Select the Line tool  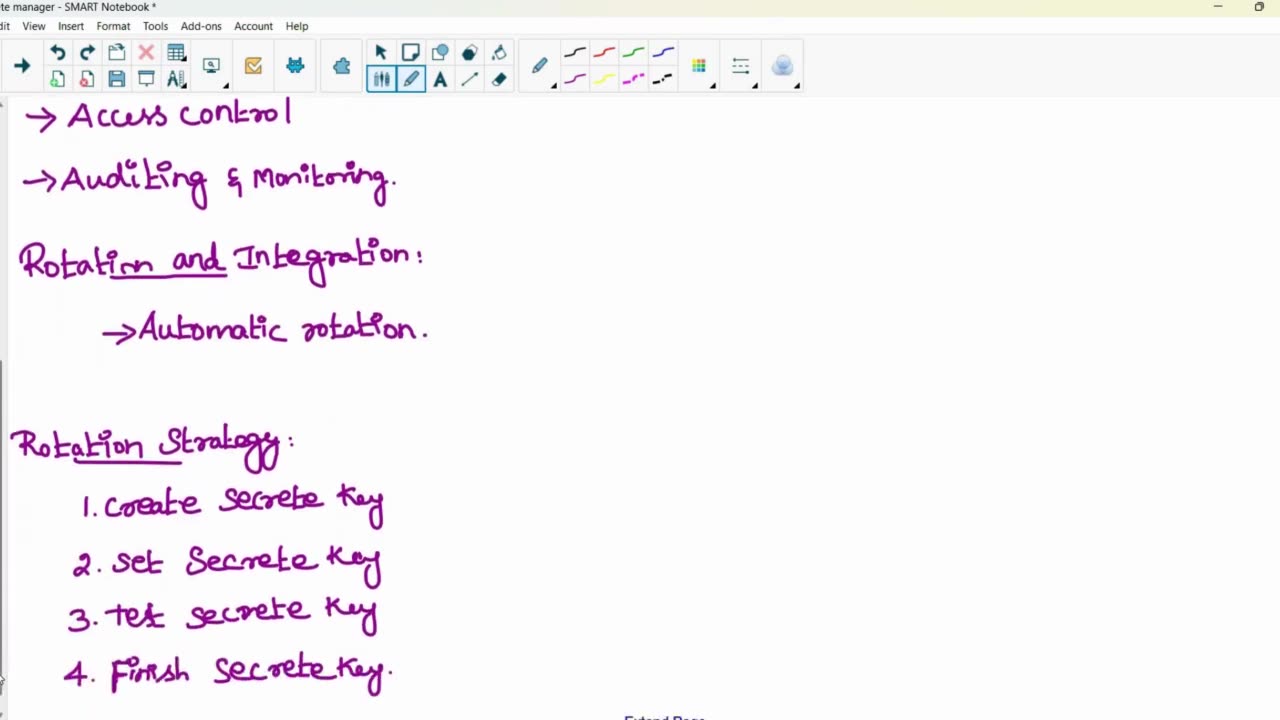[x=469, y=79]
